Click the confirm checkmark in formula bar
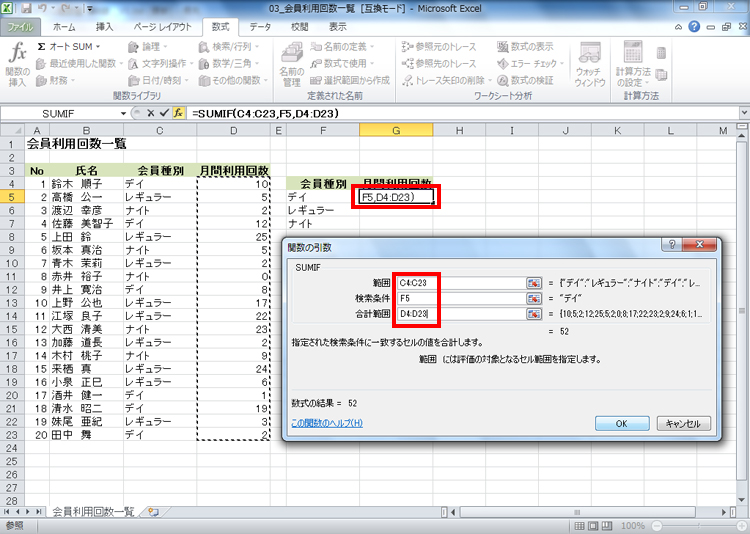Viewport: 750px width, 534px height. pos(165,113)
